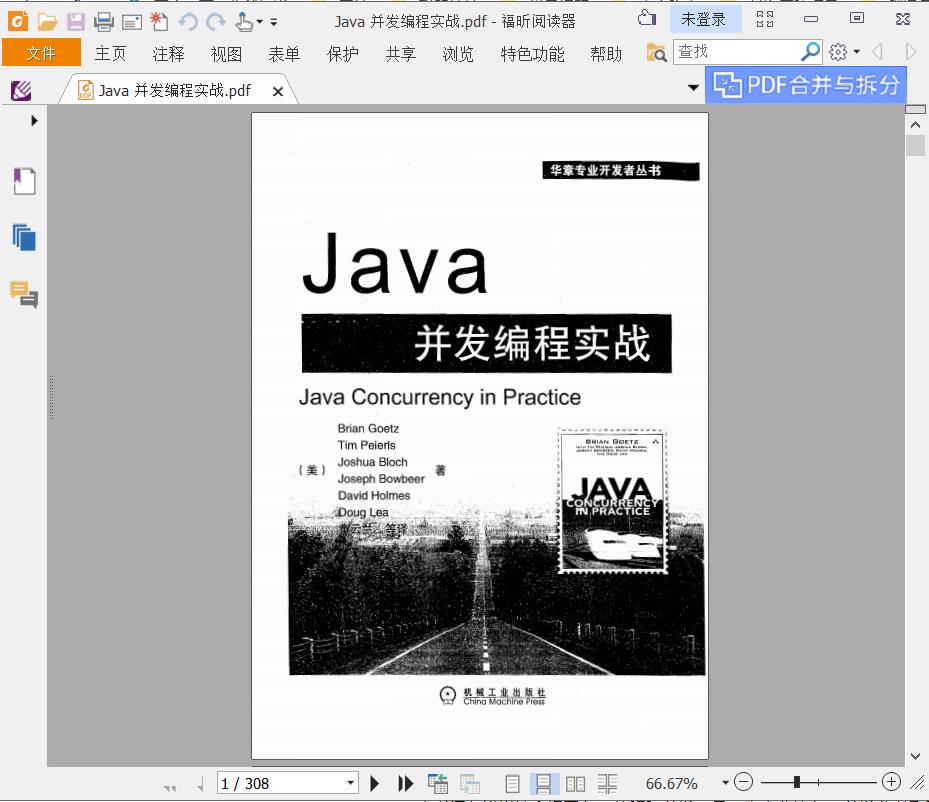Switch to the 保护 tab

tap(343, 54)
